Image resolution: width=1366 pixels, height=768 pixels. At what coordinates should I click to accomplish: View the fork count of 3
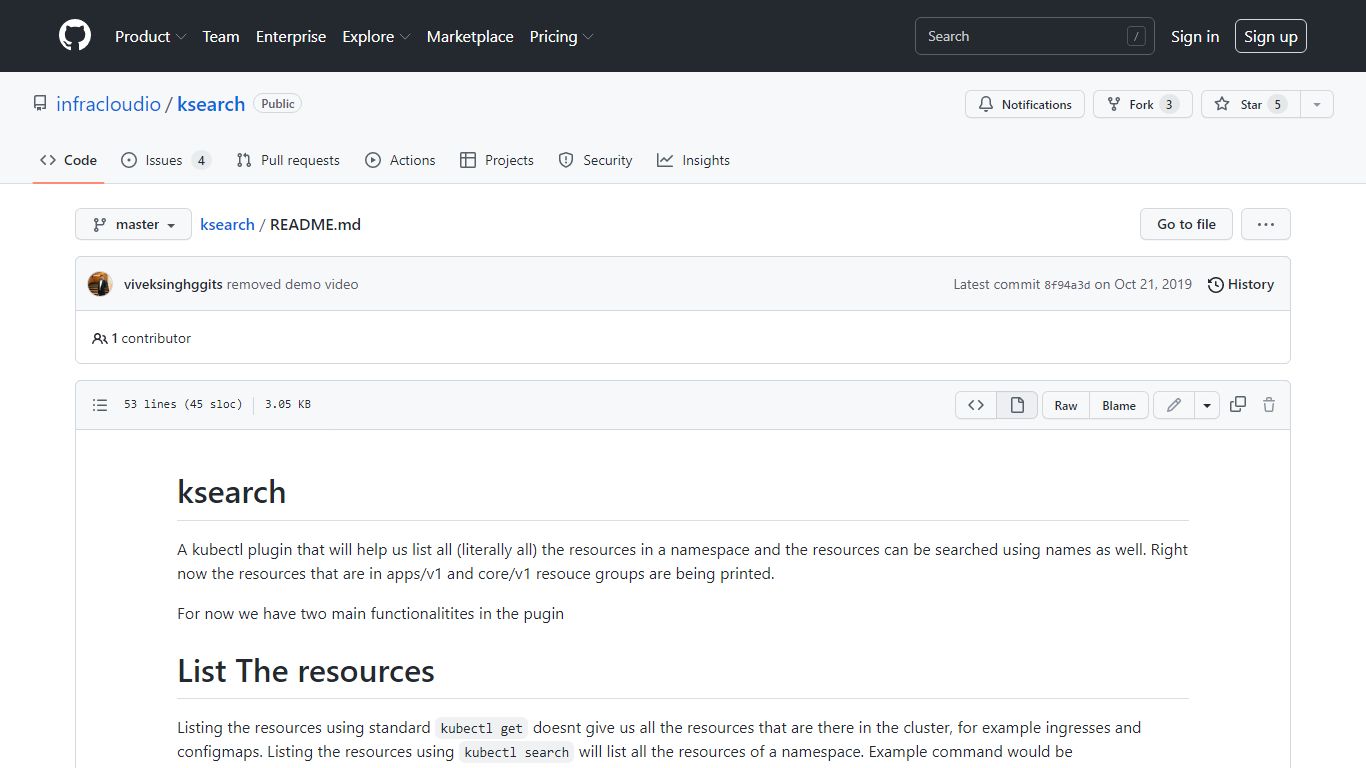pos(1169,104)
